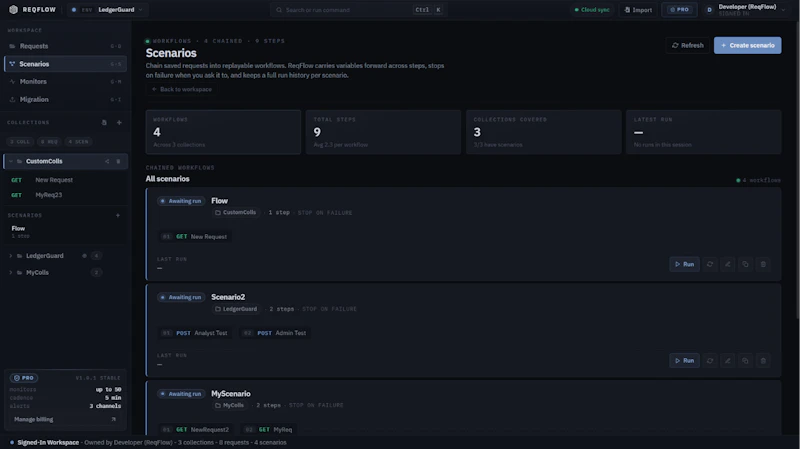Screen dimensions: 800x449
Task: Edit Scenario2 with pencil icon
Action: point(728,361)
